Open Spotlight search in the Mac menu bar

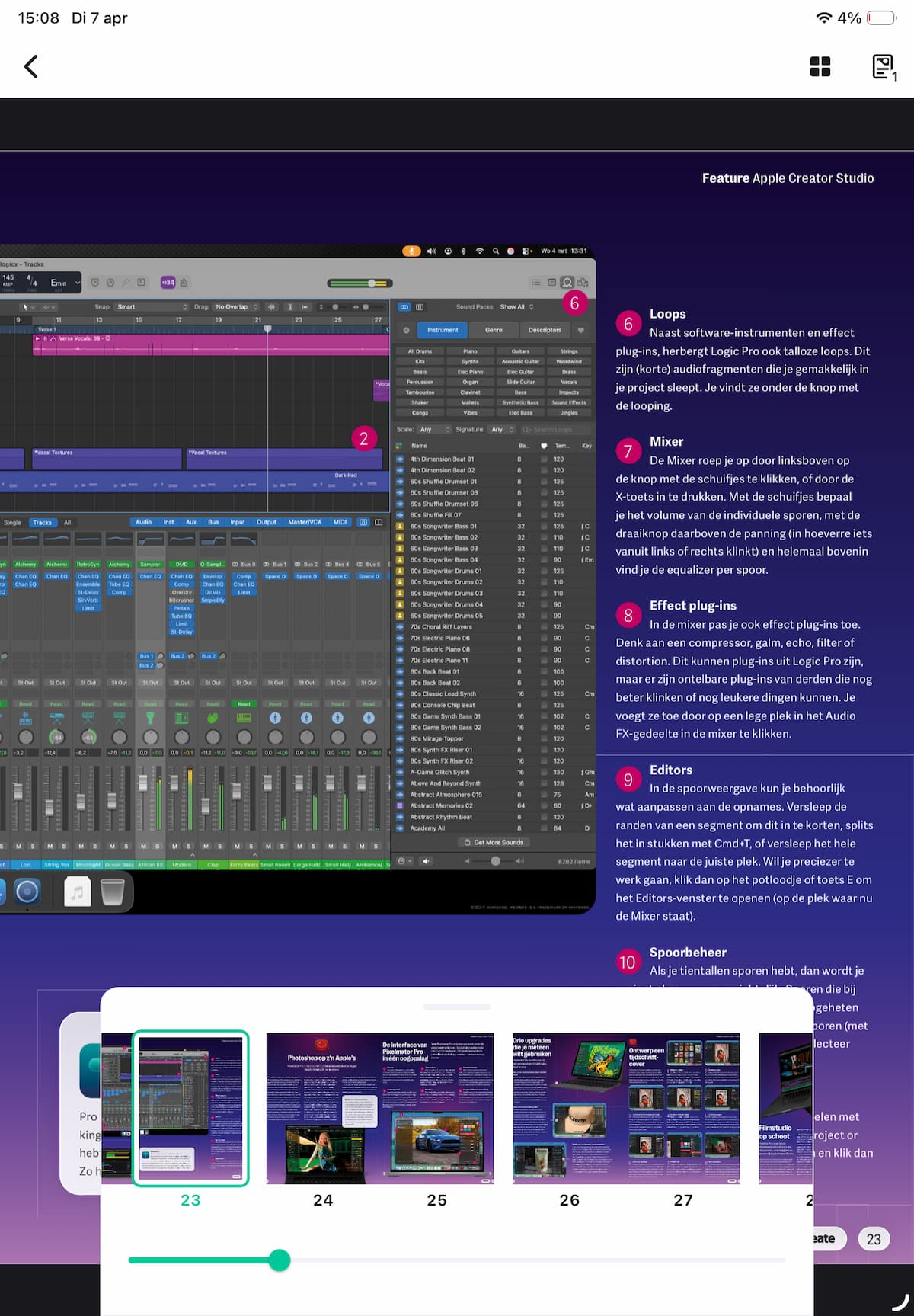click(495, 251)
